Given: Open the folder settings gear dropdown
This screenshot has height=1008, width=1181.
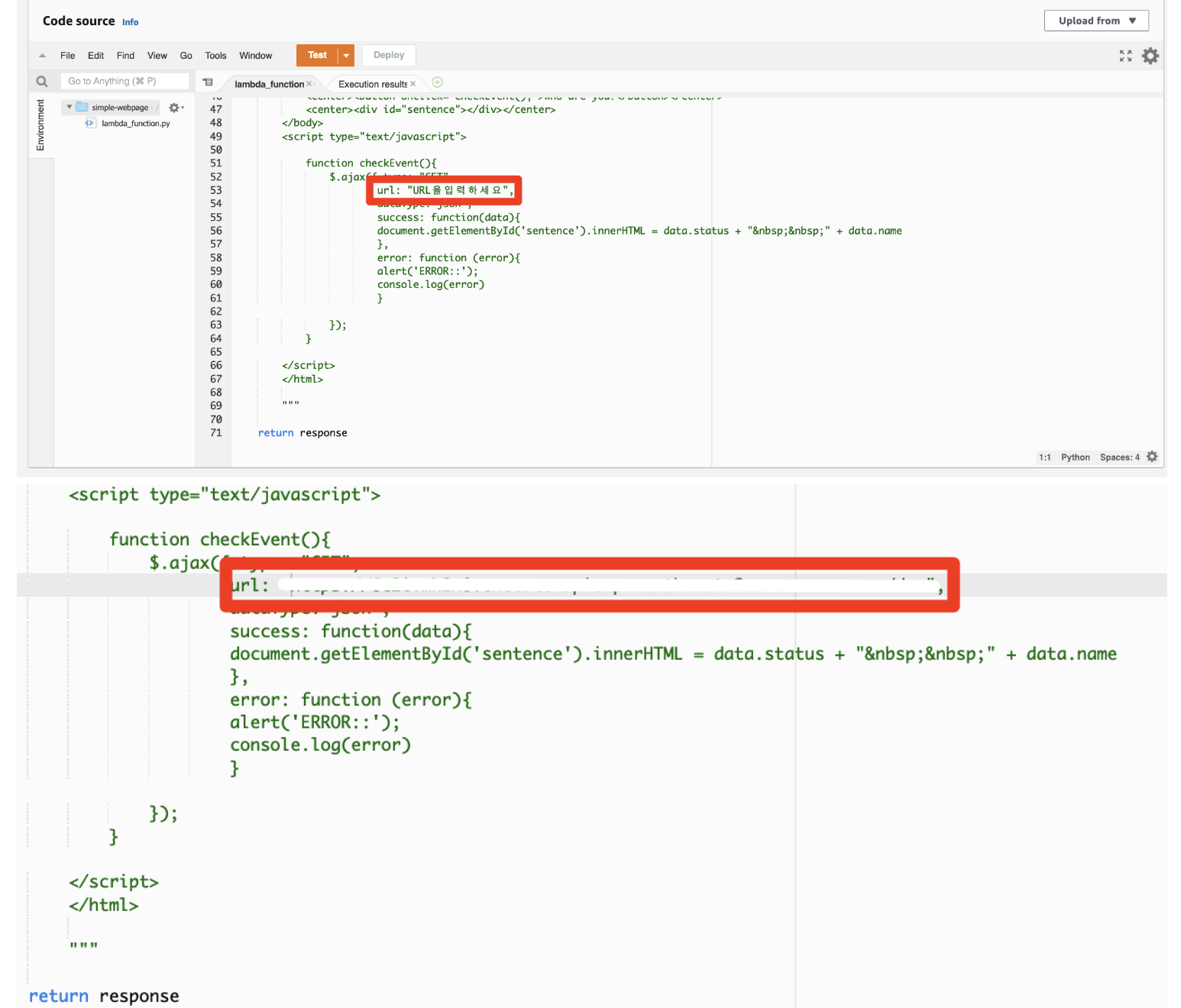Looking at the screenshot, I should [176, 108].
